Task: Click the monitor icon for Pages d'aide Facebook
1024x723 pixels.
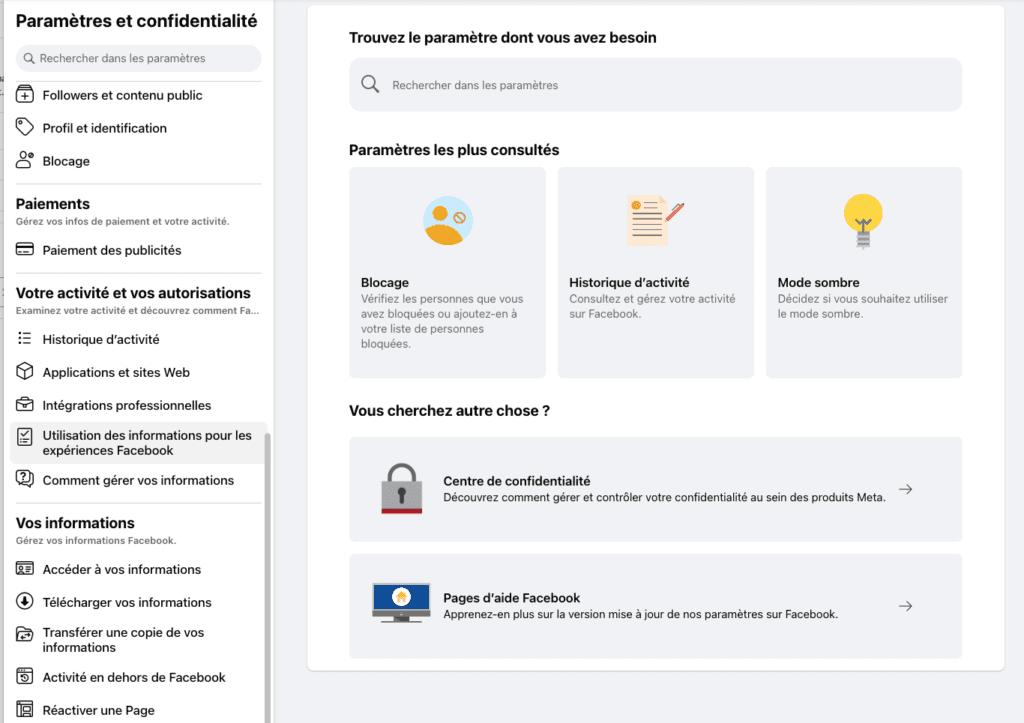Action: pos(401,602)
